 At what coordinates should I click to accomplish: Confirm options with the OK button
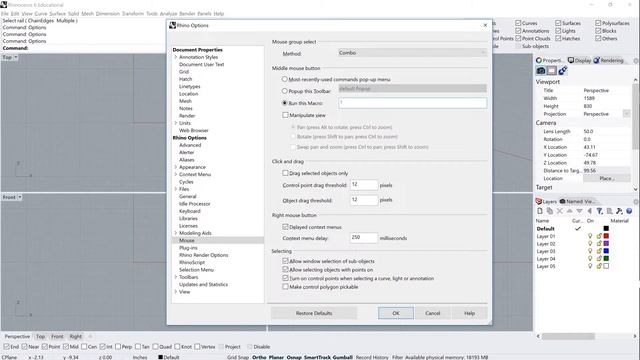(x=396, y=313)
